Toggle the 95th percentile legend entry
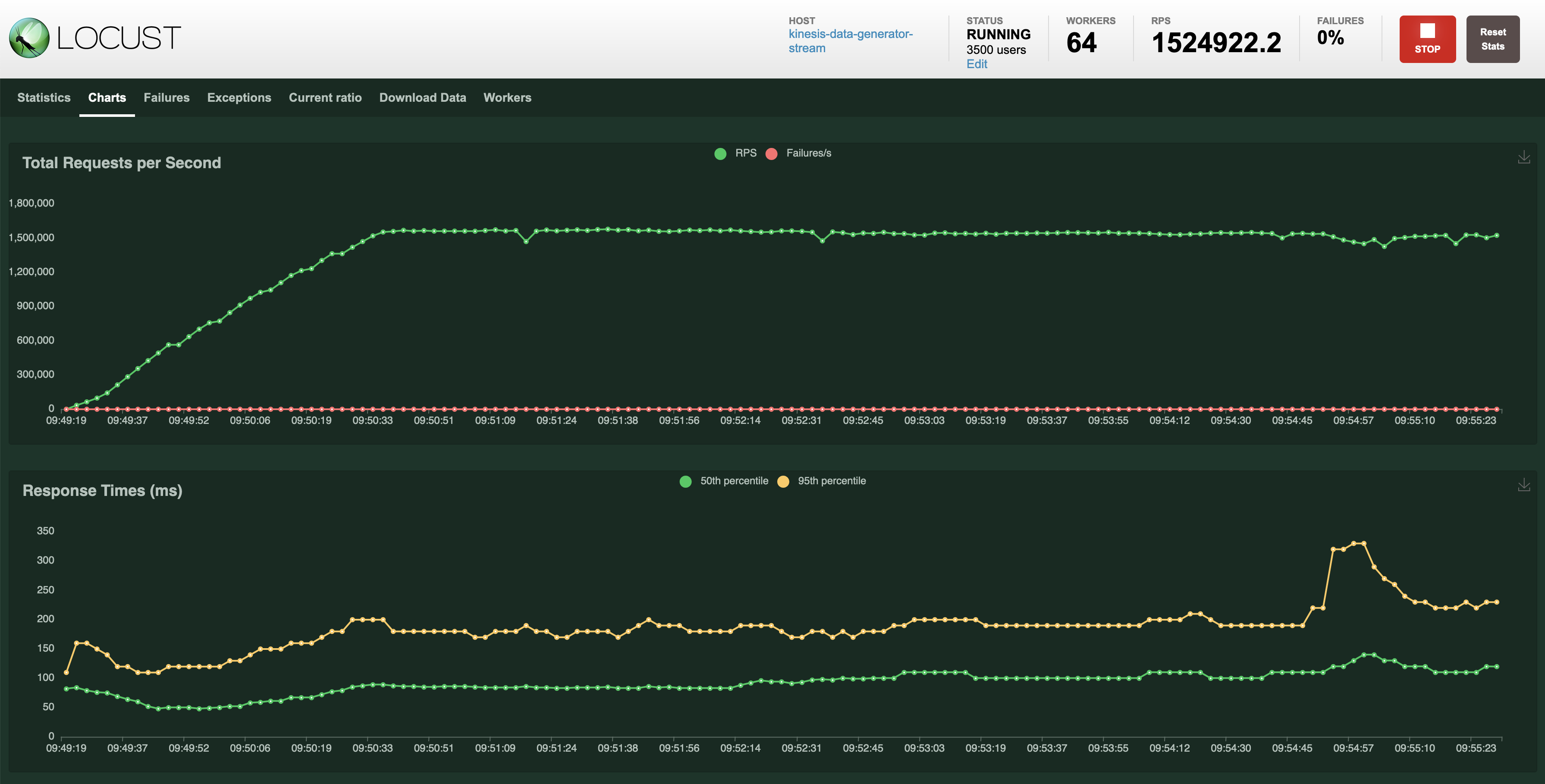This screenshot has height=784, width=1545. tap(831, 481)
